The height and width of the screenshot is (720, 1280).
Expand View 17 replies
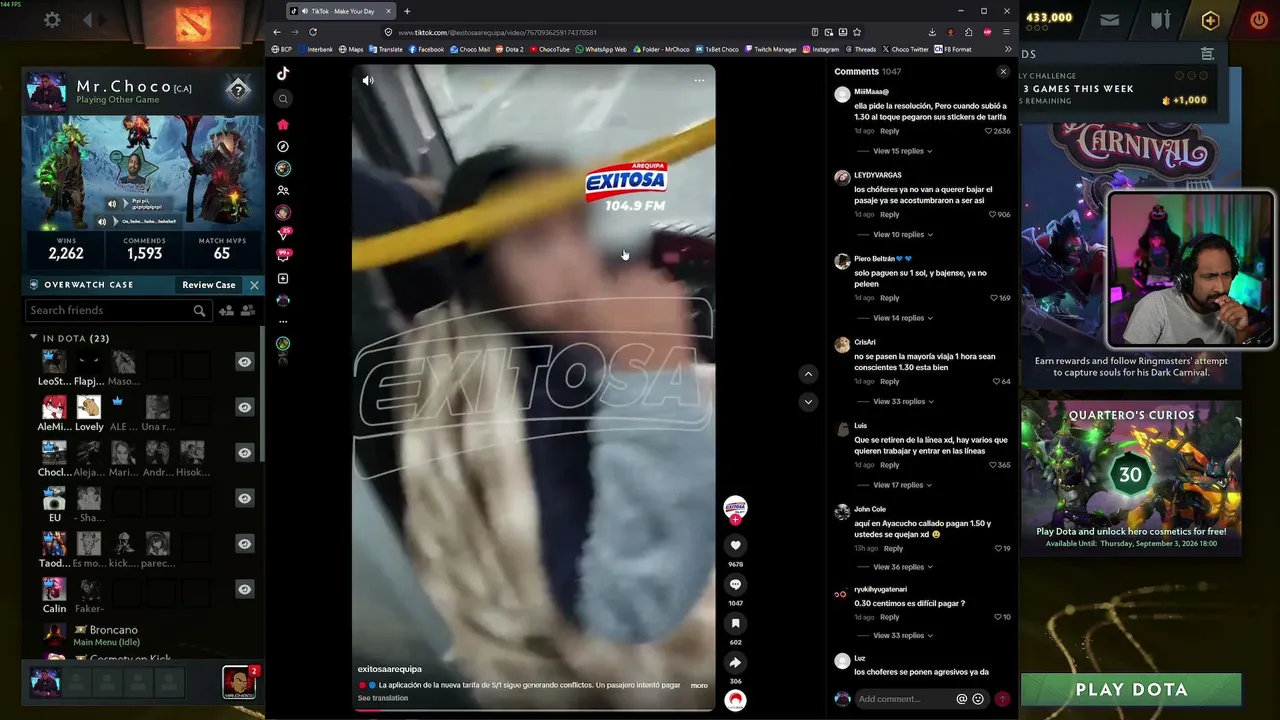tap(902, 485)
